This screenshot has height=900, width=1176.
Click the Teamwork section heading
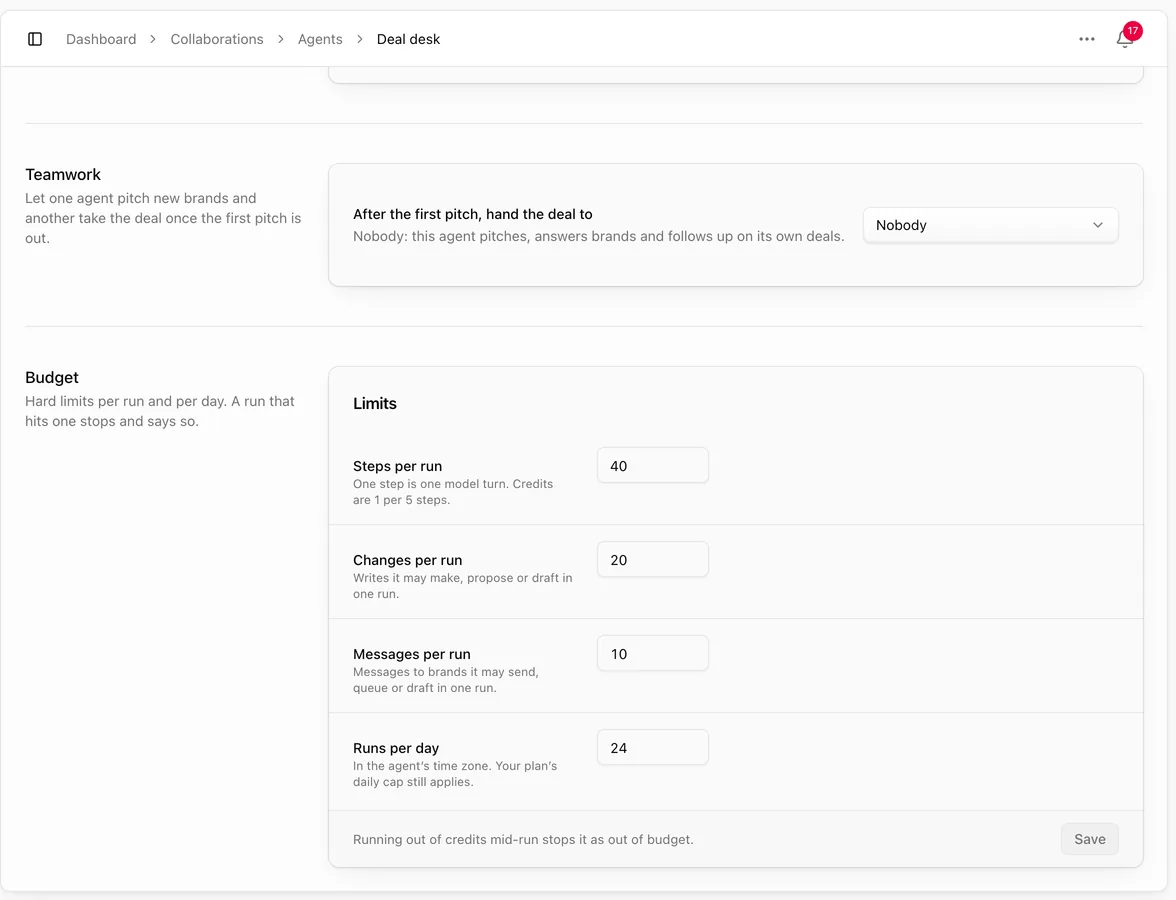tap(63, 175)
